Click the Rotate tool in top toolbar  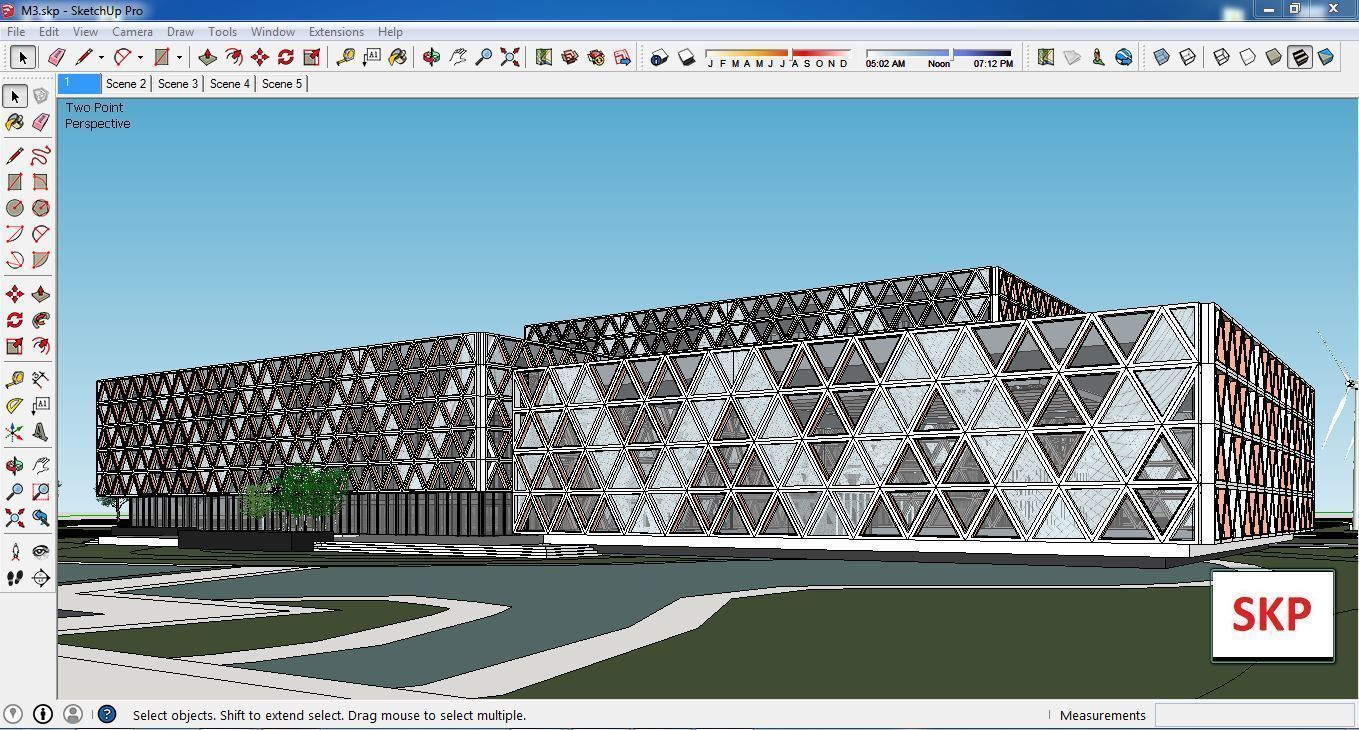[x=285, y=57]
